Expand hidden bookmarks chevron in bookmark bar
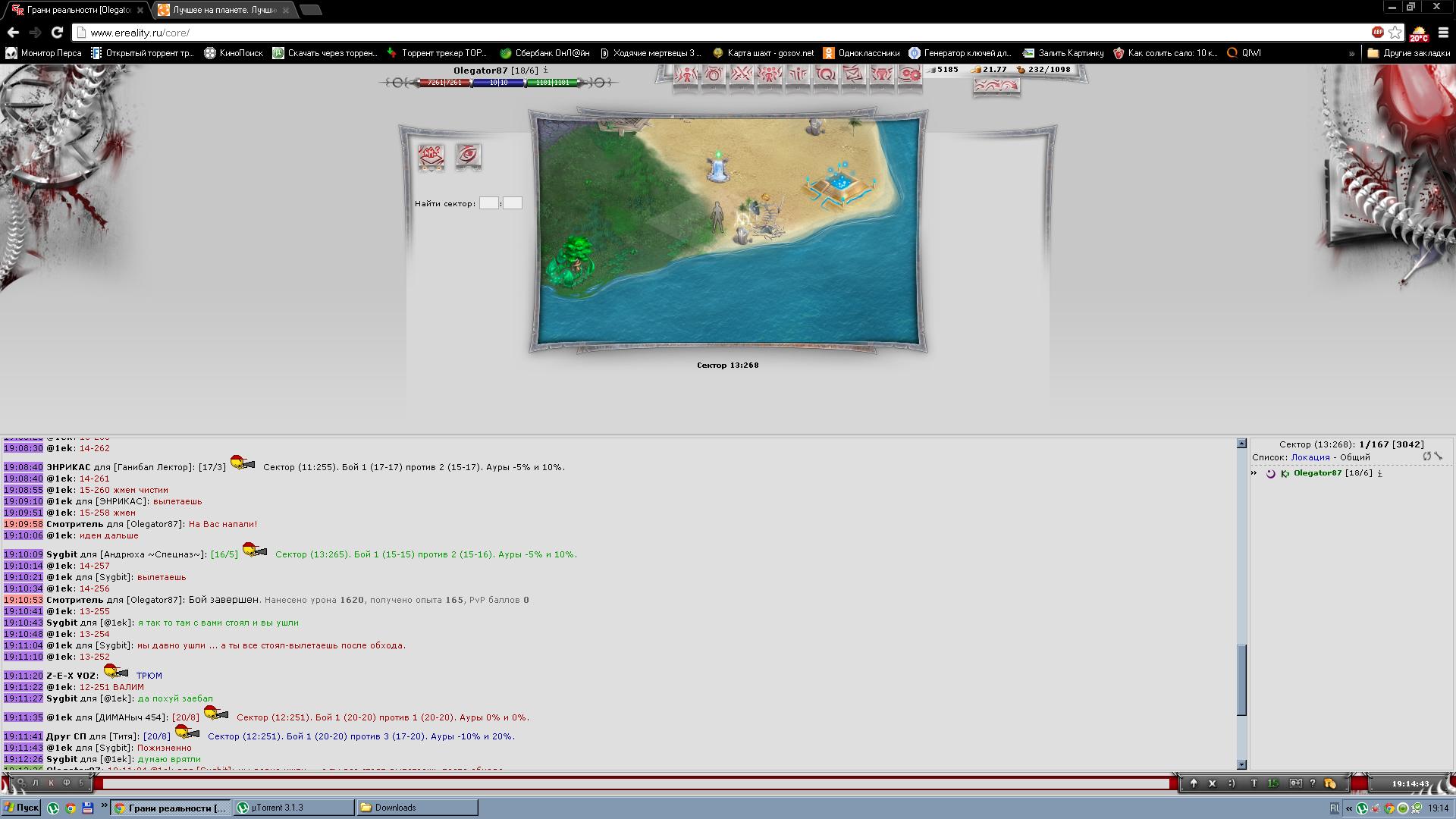This screenshot has width=1456, height=819. coord(1351,53)
